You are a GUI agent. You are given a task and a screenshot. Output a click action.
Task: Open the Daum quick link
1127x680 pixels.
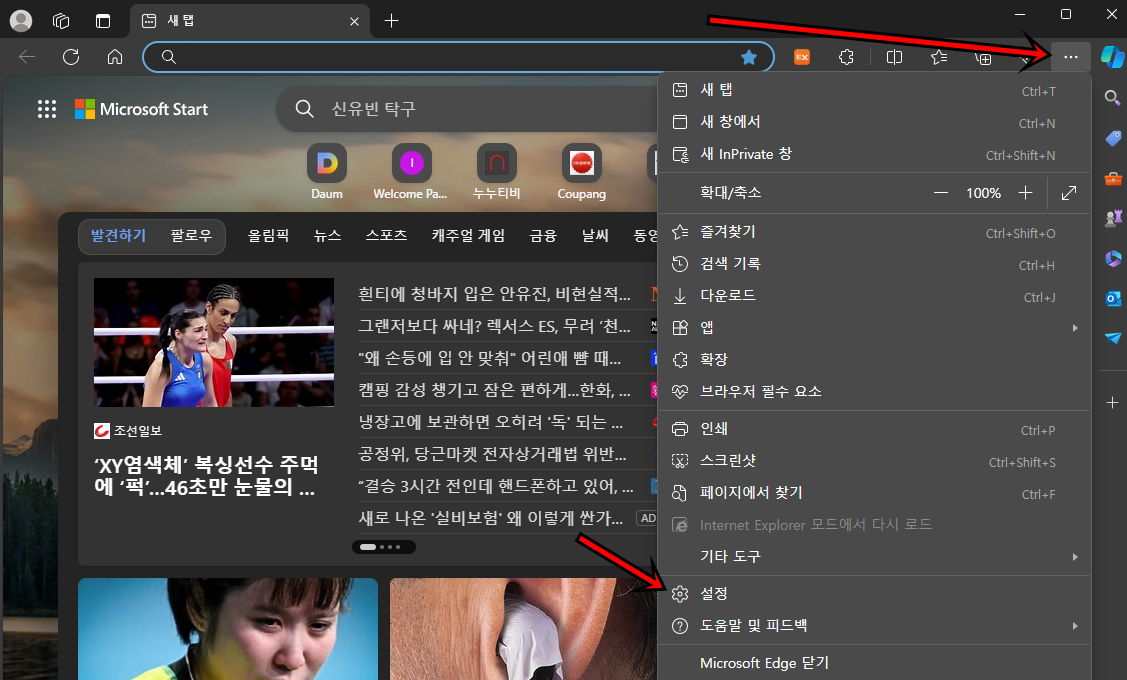tap(327, 172)
